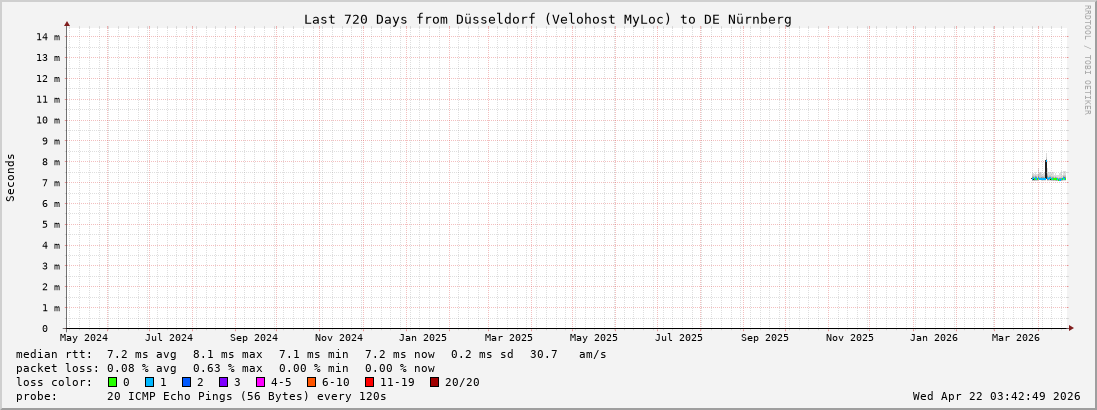Click the light blue loss 1 swatch
The image size is (1097, 410).
point(149,382)
